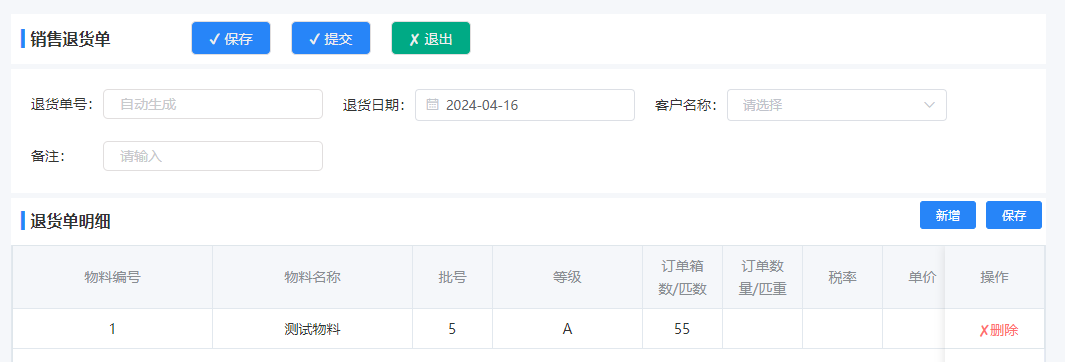
Task: Click the 单价 column header
Action: click(x=914, y=277)
